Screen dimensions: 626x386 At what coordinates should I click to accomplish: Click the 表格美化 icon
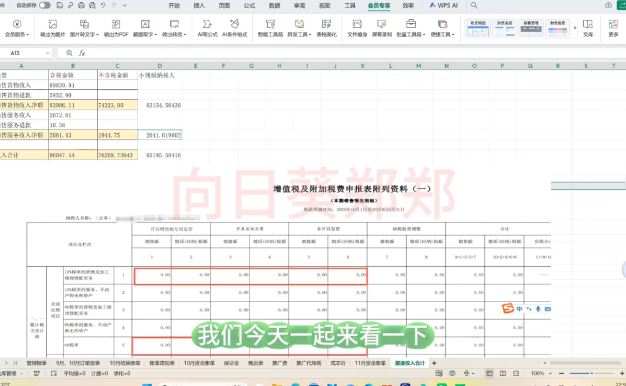pos(326,28)
